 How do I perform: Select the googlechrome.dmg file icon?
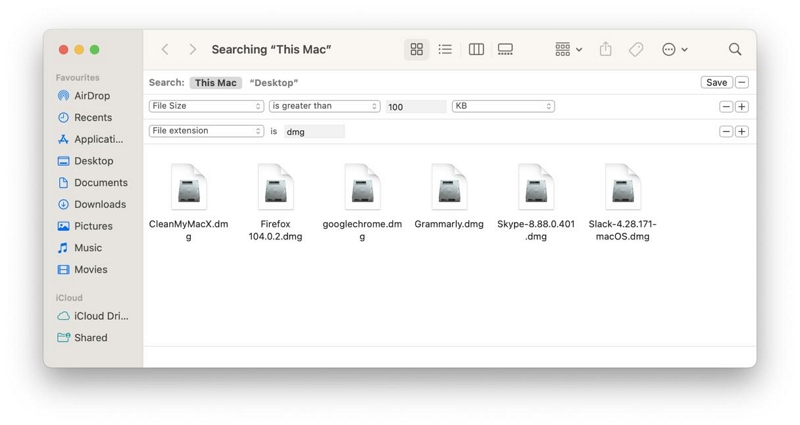pyautogui.click(x=362, y=187)
